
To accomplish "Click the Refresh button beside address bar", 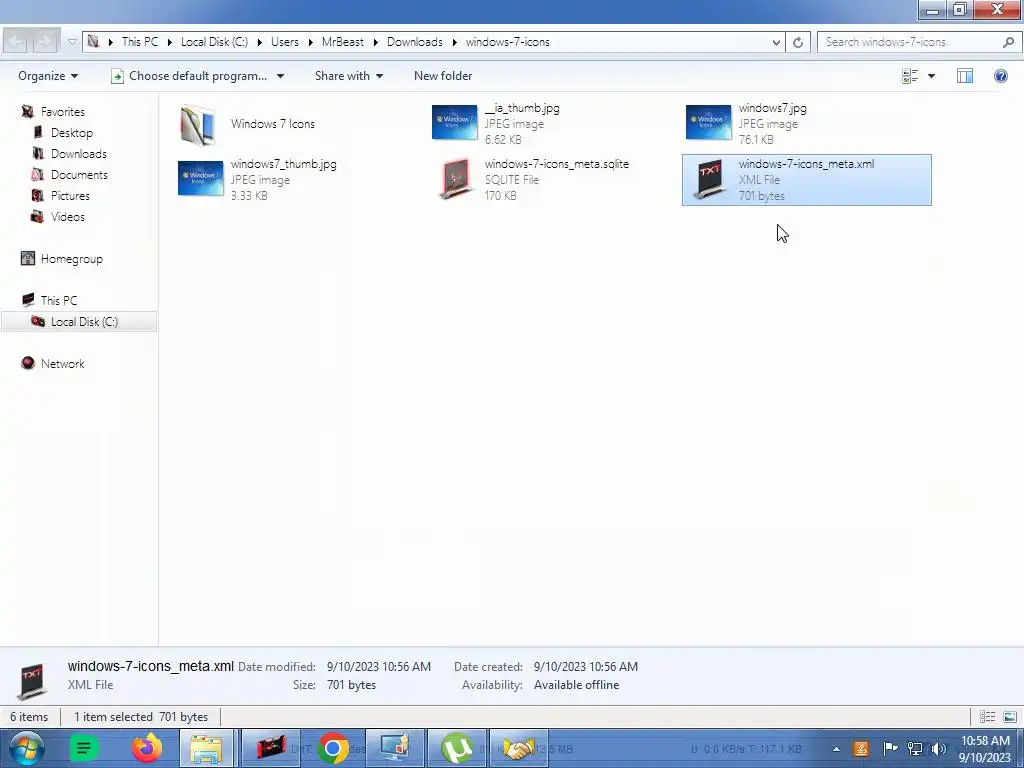I will (x=798, y=42).
